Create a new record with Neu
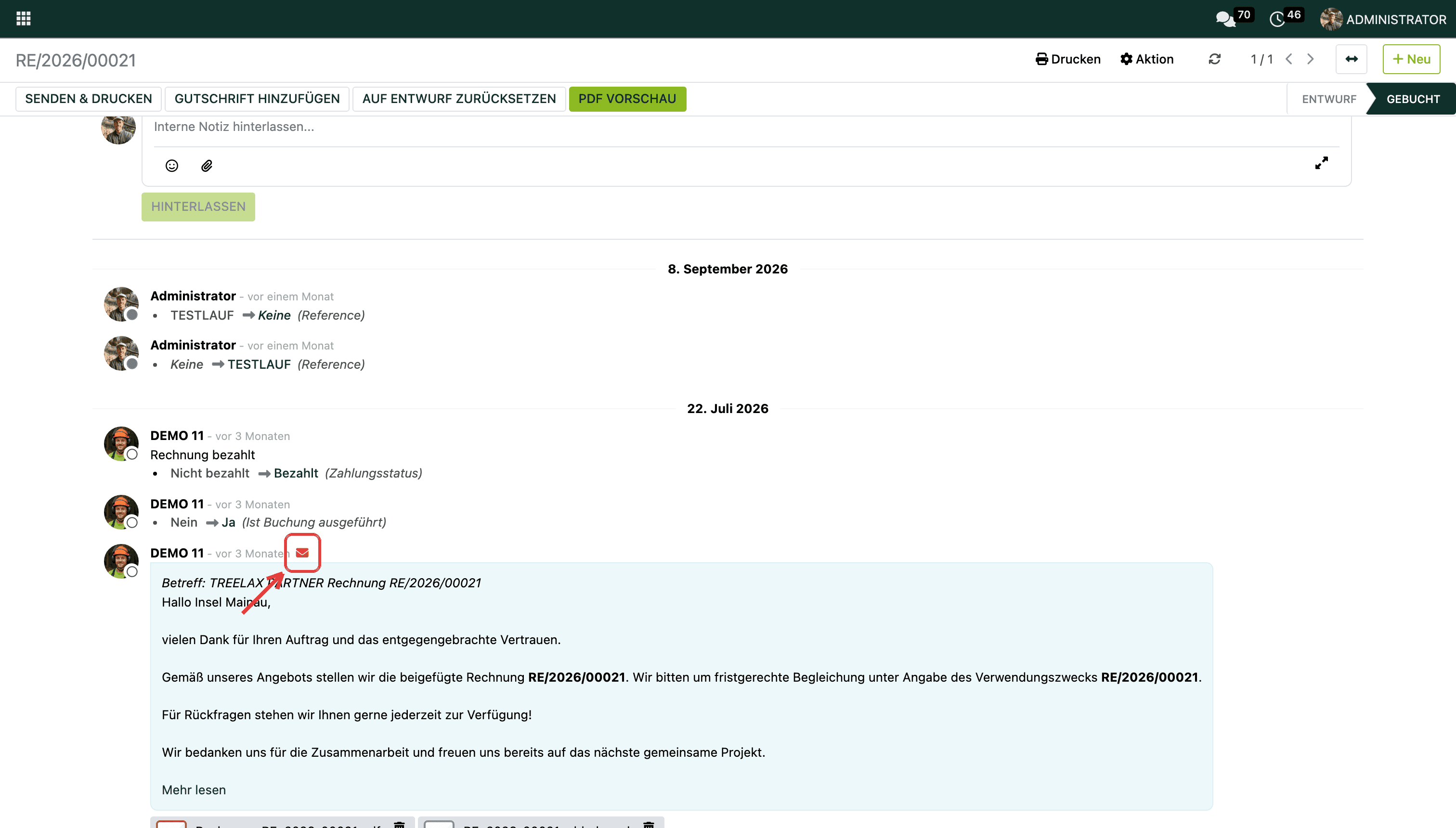The height and width of the screenshot is (828, 1456). tap(1411, 59)
